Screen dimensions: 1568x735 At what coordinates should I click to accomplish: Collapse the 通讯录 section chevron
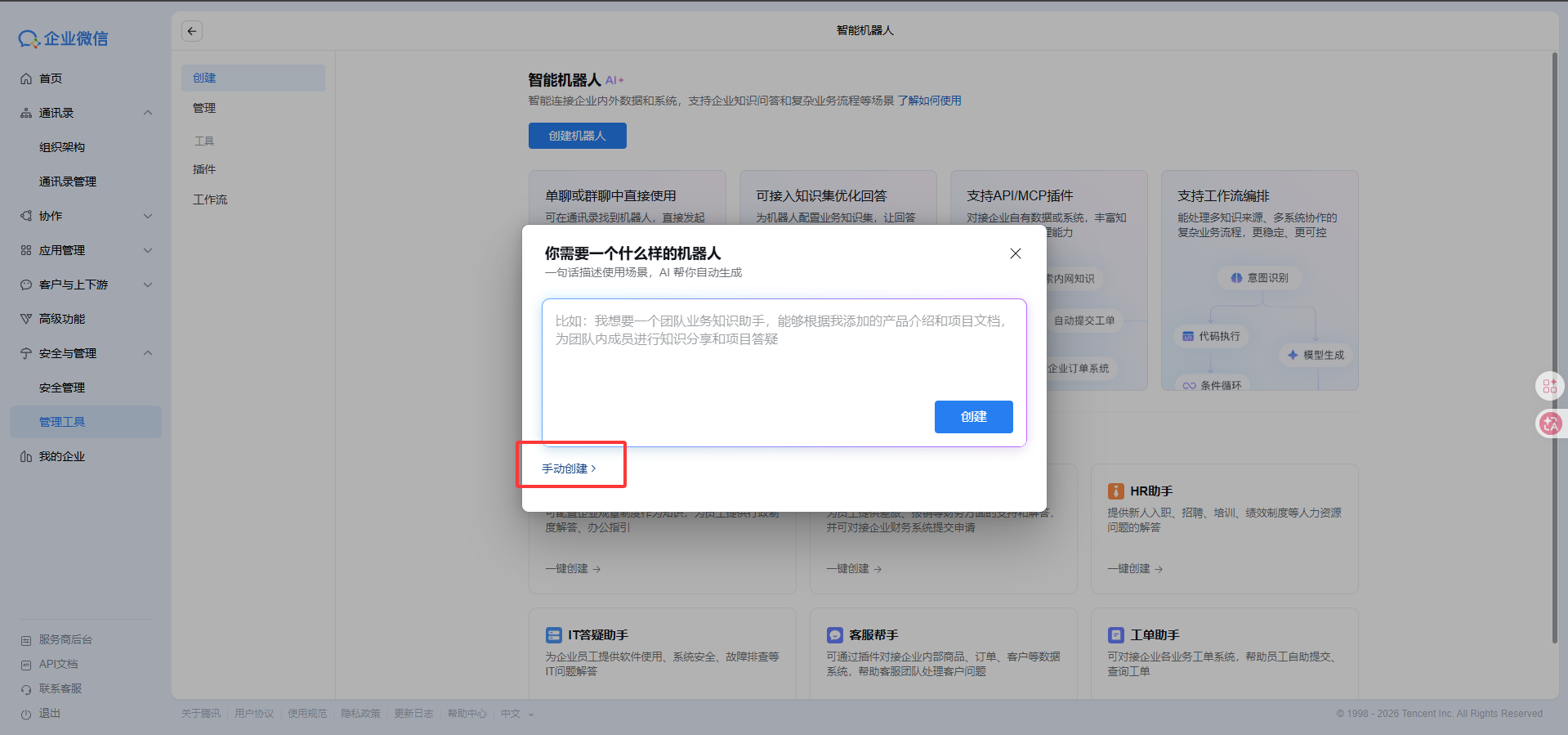(148, 113)
